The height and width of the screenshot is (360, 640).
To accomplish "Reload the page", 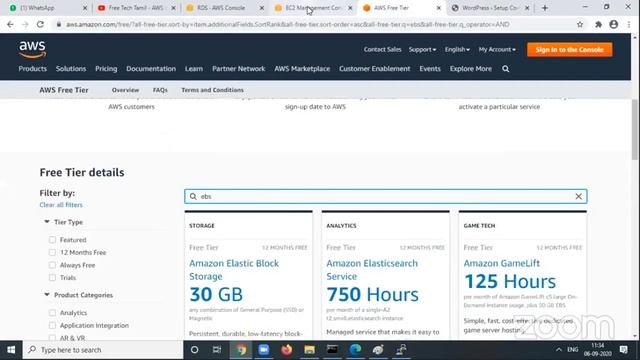I will pyautogui.click(x=40, y=24).
